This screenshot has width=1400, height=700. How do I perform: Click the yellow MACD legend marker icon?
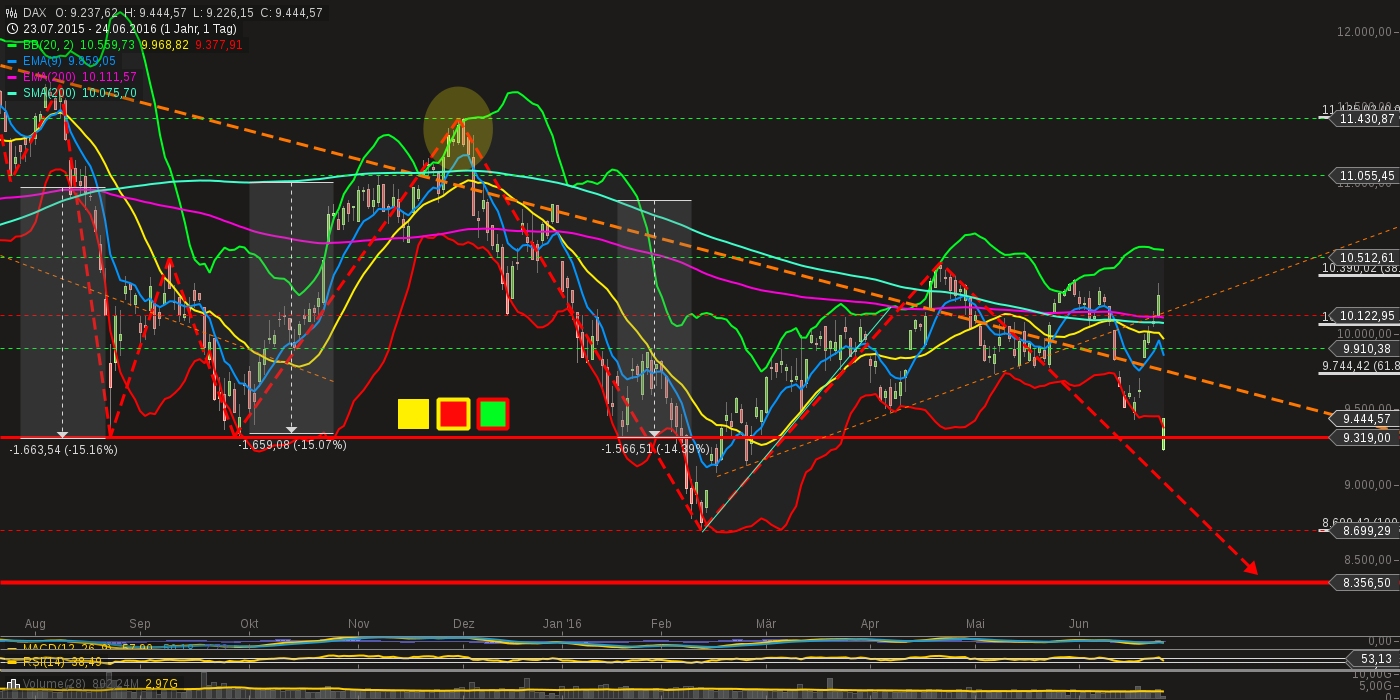click(12, 647)
